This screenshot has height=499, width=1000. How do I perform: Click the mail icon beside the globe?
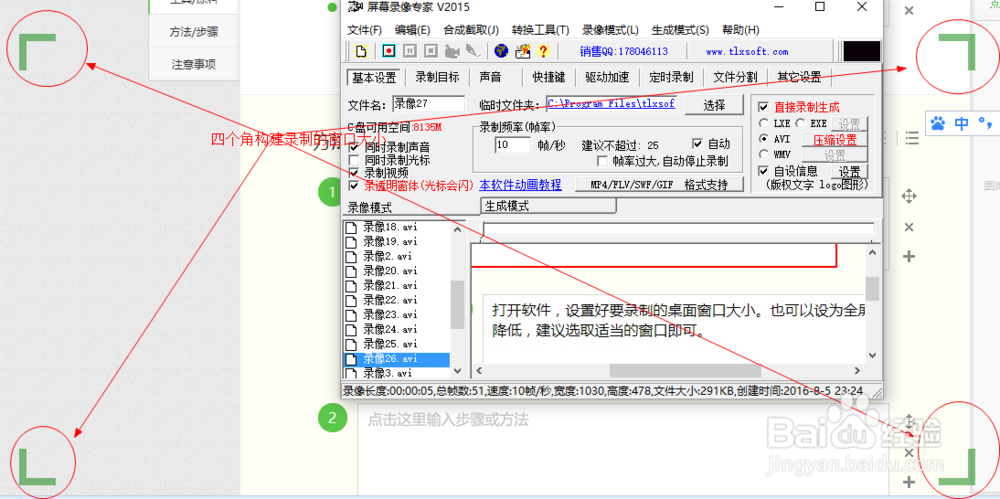pos(523,51)
